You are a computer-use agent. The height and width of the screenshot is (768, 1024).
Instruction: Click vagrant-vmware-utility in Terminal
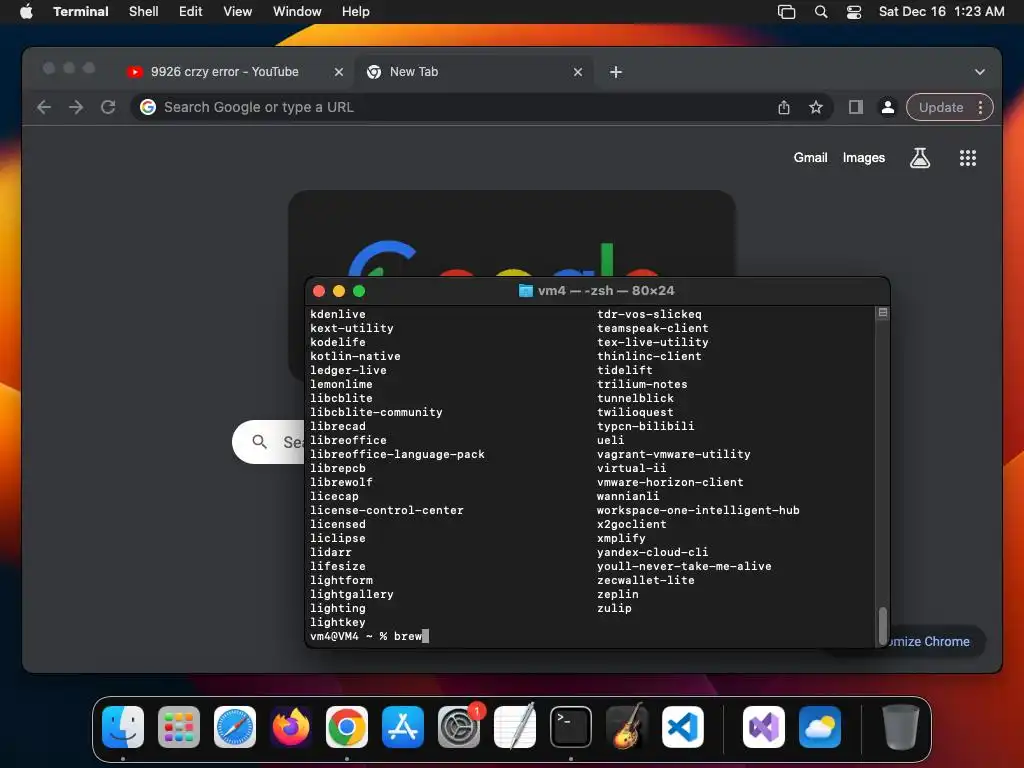[x=673, y=454]
